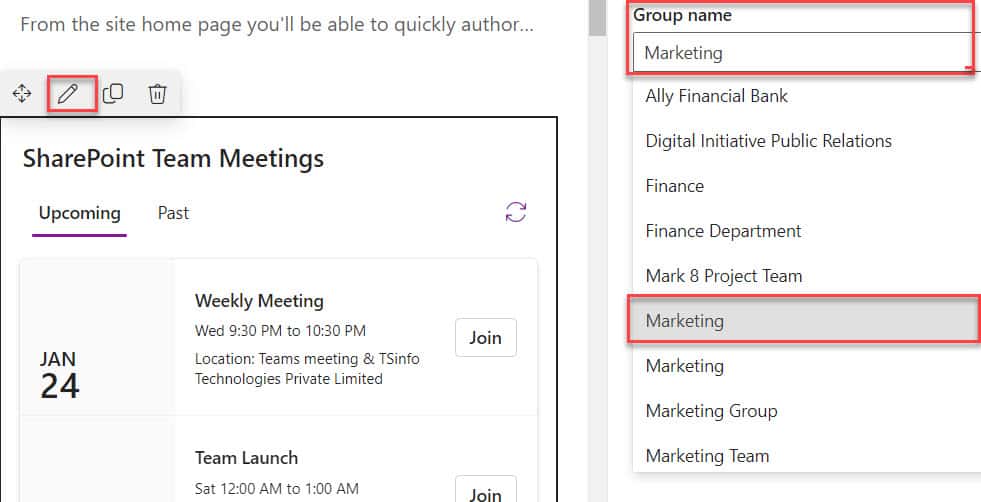Image resolution: width=981 pixels, height=502 pixels.
Task: Click the move web part icon
Action: coord(22,94)
